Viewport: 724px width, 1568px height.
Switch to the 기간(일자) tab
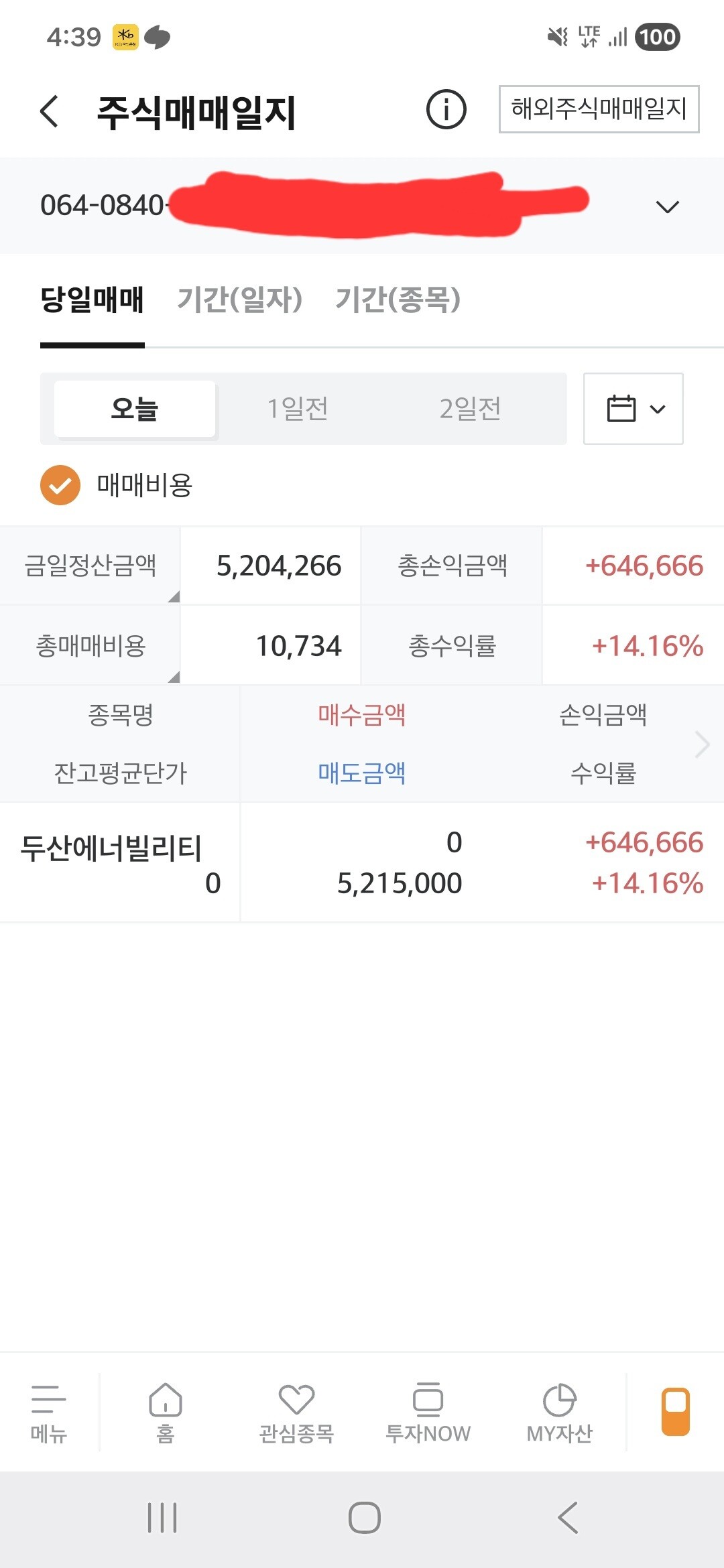pyautogui.click(x=239, y=299)
